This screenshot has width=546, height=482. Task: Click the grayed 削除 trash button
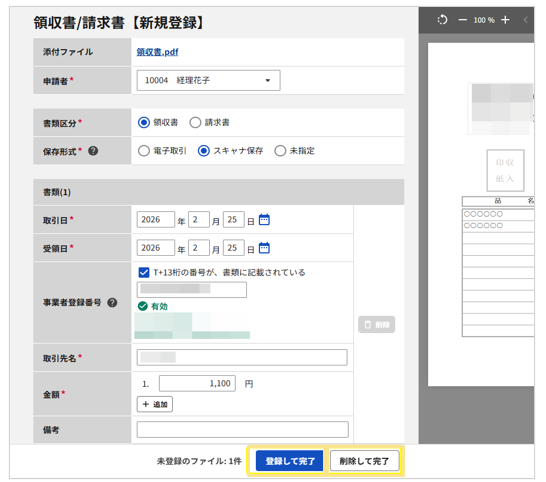point(376,325)
